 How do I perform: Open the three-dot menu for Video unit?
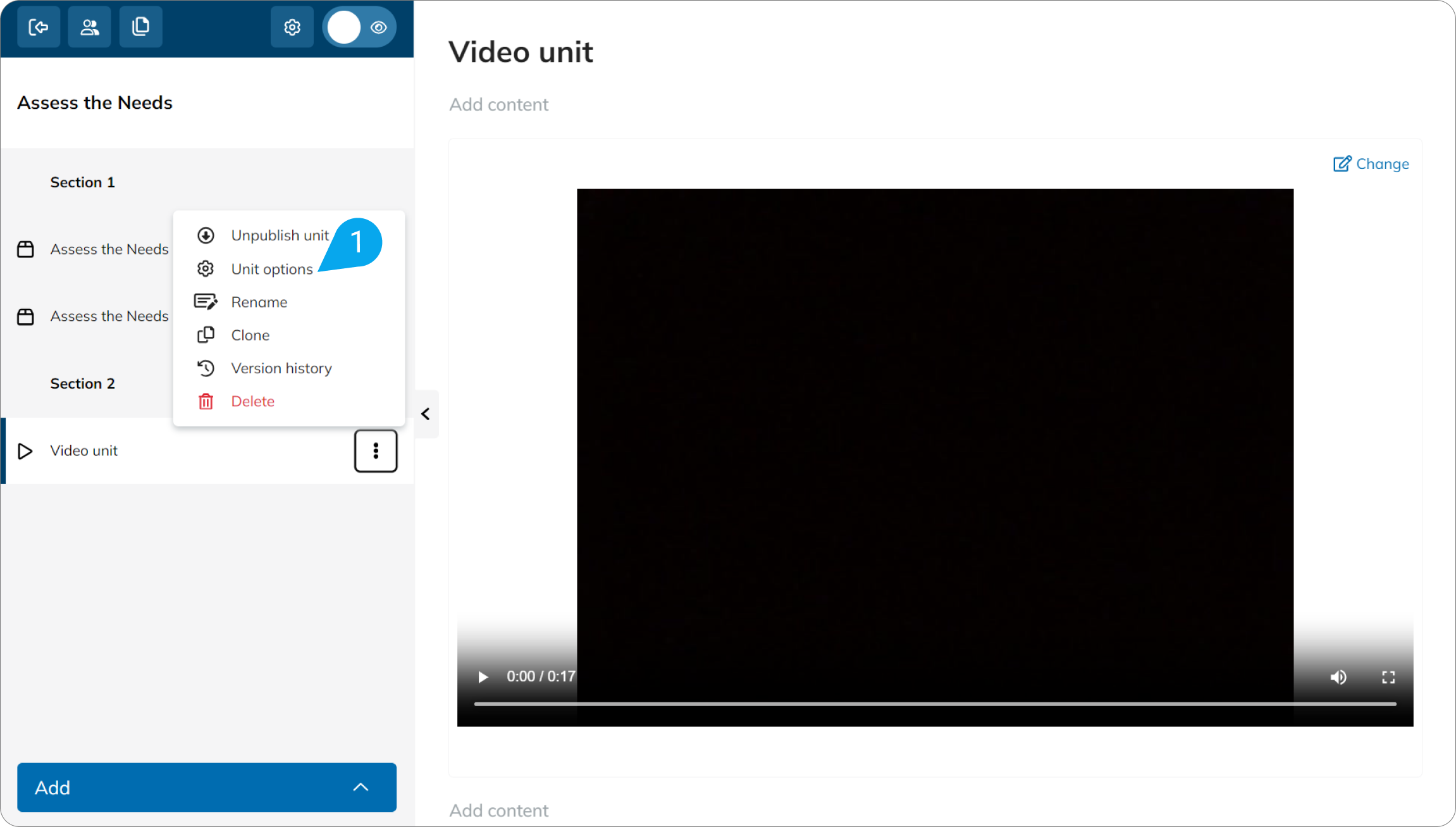click(x=376, y=451)
